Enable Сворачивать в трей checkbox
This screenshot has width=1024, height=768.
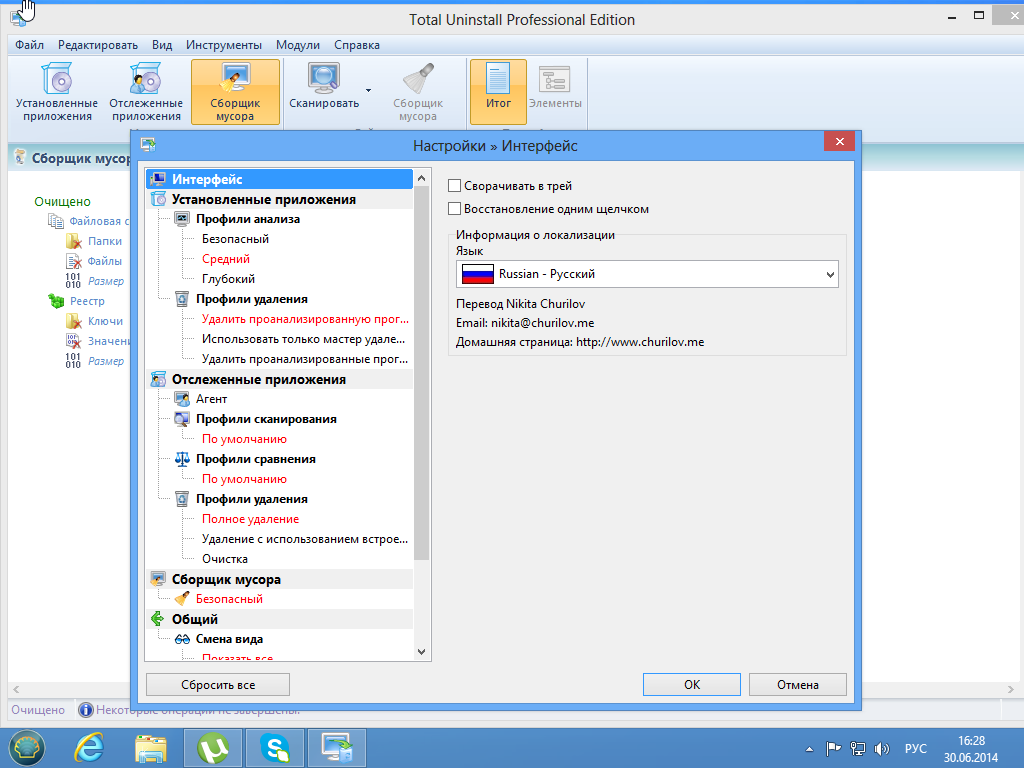coord(455,186)
